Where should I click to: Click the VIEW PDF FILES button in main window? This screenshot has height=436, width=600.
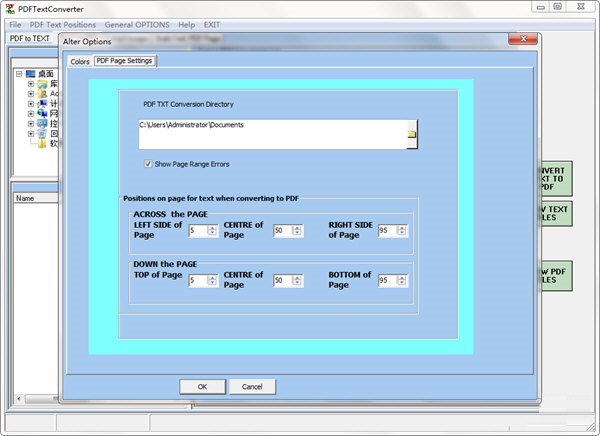click(x=556, y=276)
